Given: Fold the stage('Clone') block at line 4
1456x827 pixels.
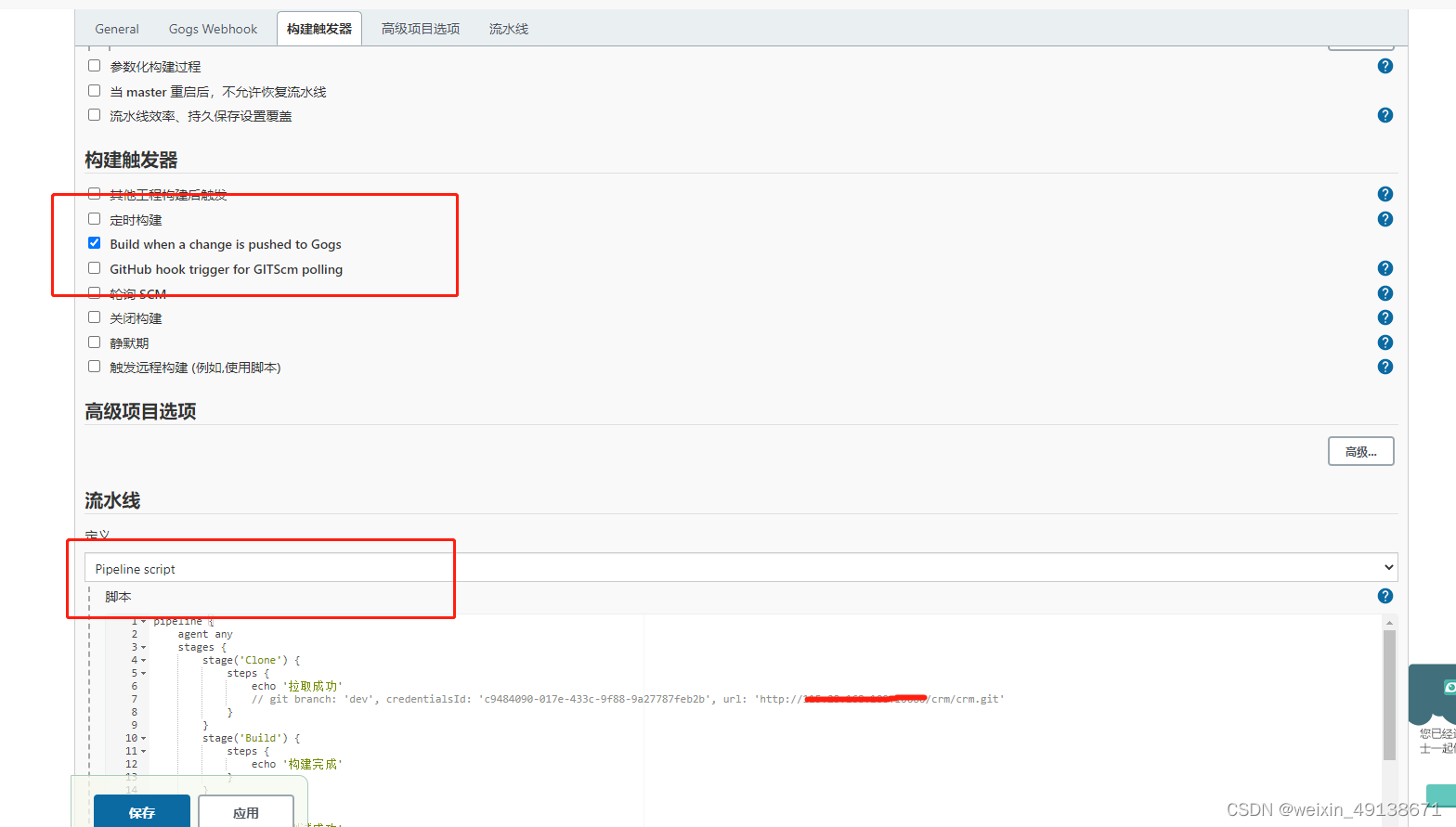Looking at the screenshot, I should click(x=143, y=661).
